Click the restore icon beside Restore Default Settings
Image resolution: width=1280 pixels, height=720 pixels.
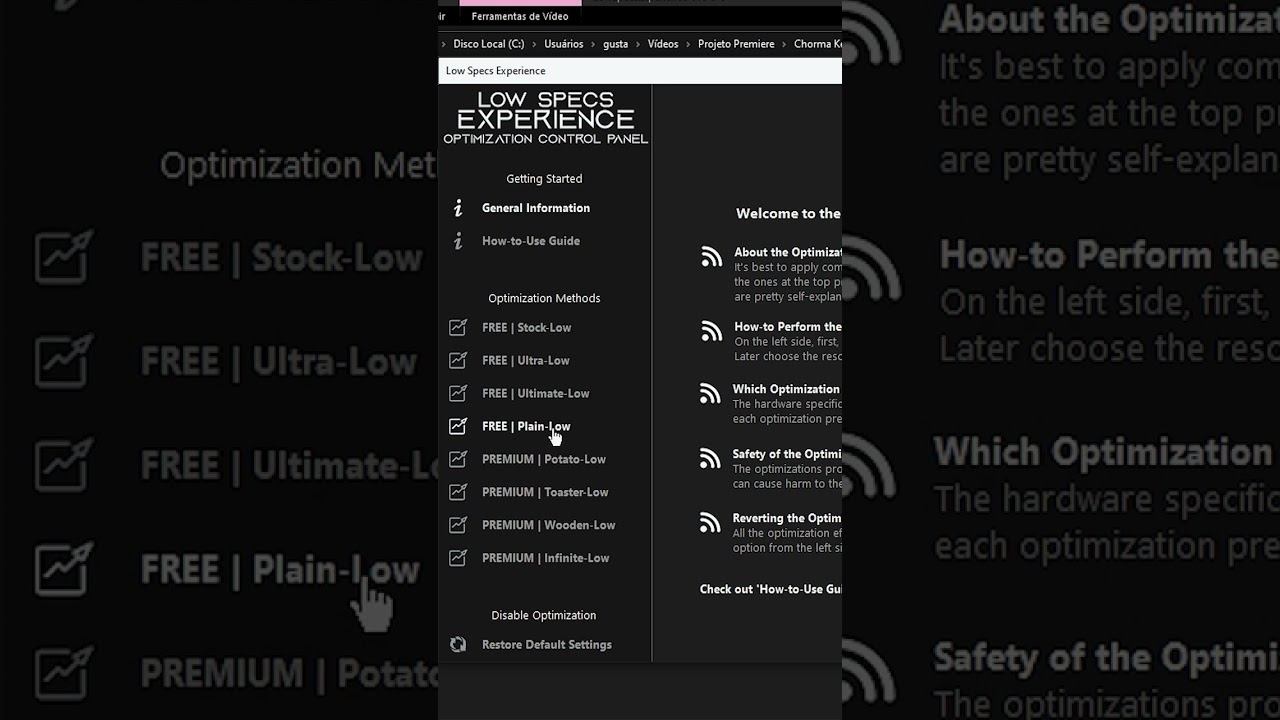[x=458, y=645]
